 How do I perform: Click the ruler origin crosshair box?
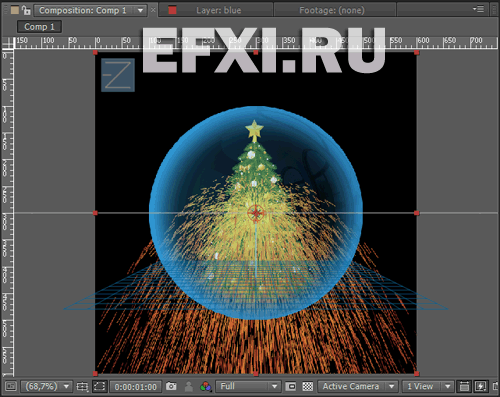[7, 43]
